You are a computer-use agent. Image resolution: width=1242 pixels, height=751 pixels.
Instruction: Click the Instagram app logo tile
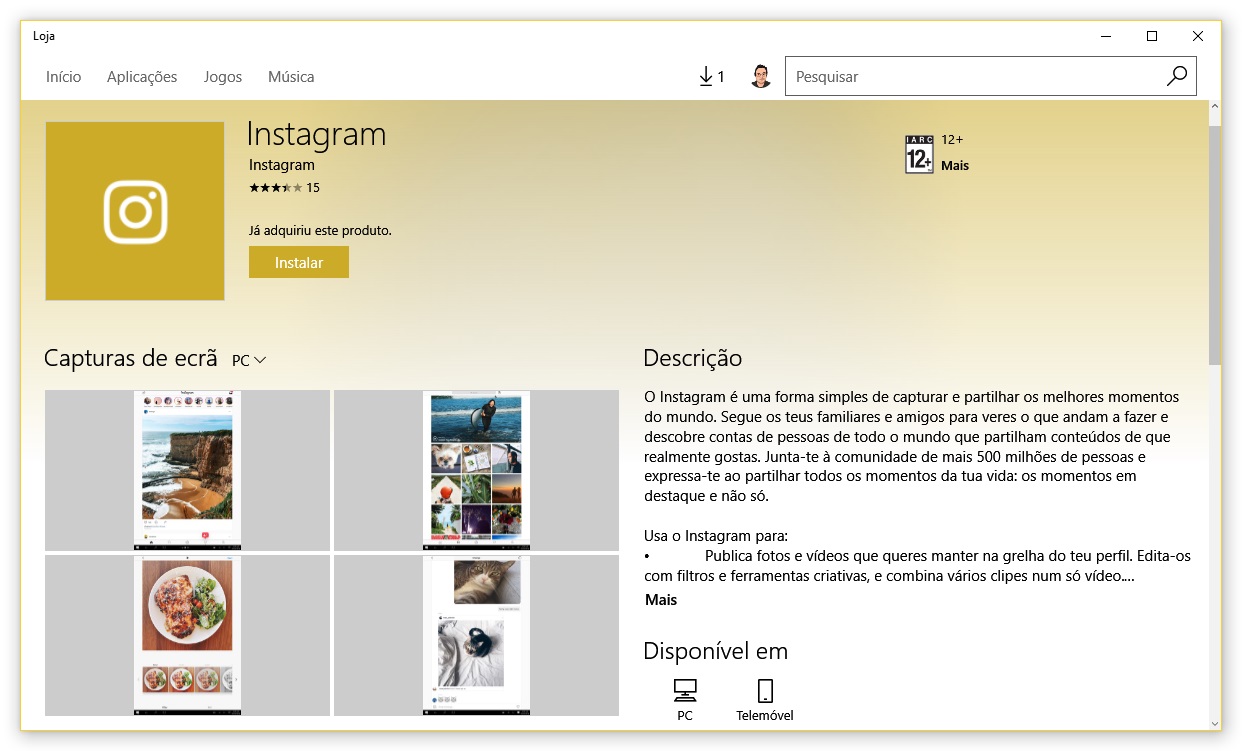(x=135, y=211)
